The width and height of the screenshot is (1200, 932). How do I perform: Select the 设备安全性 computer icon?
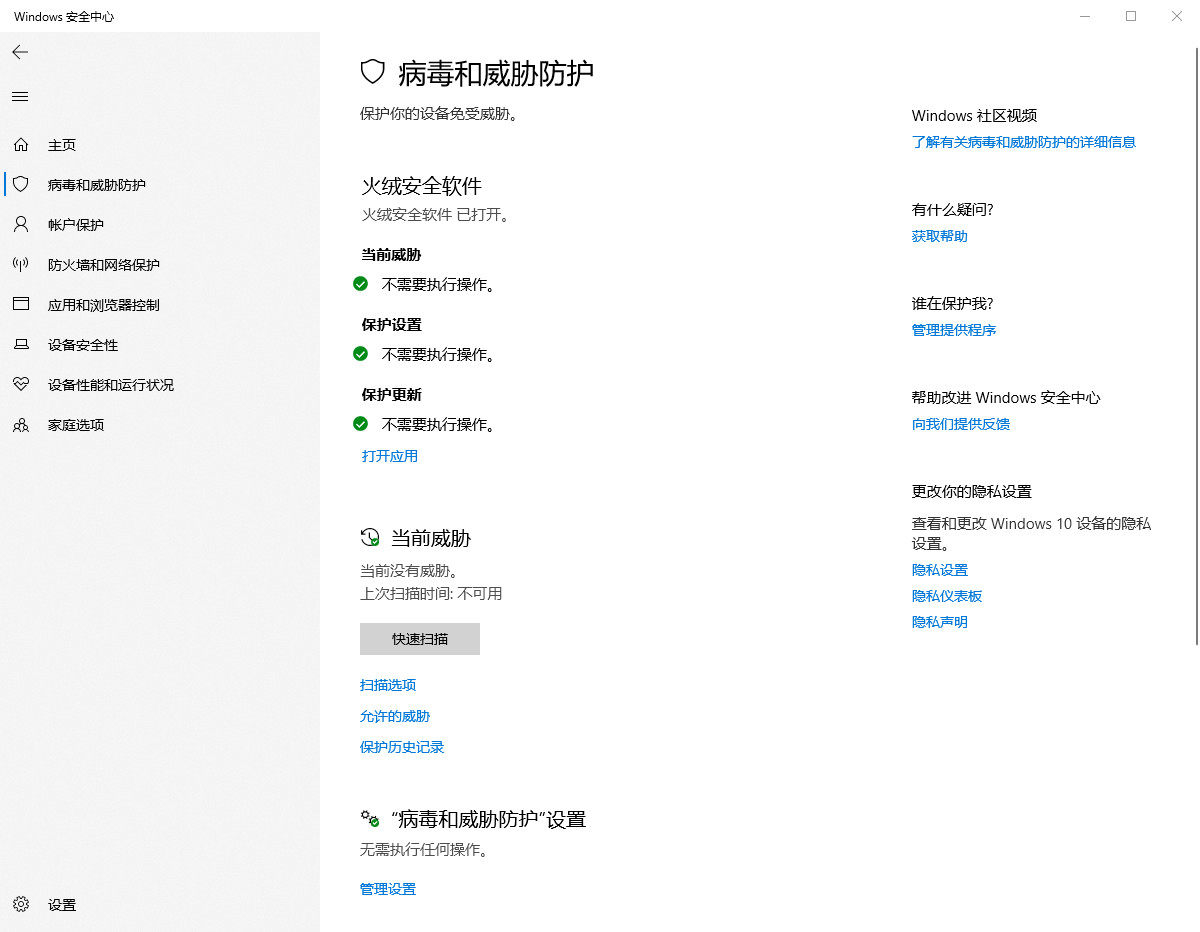tap(20, 344)
